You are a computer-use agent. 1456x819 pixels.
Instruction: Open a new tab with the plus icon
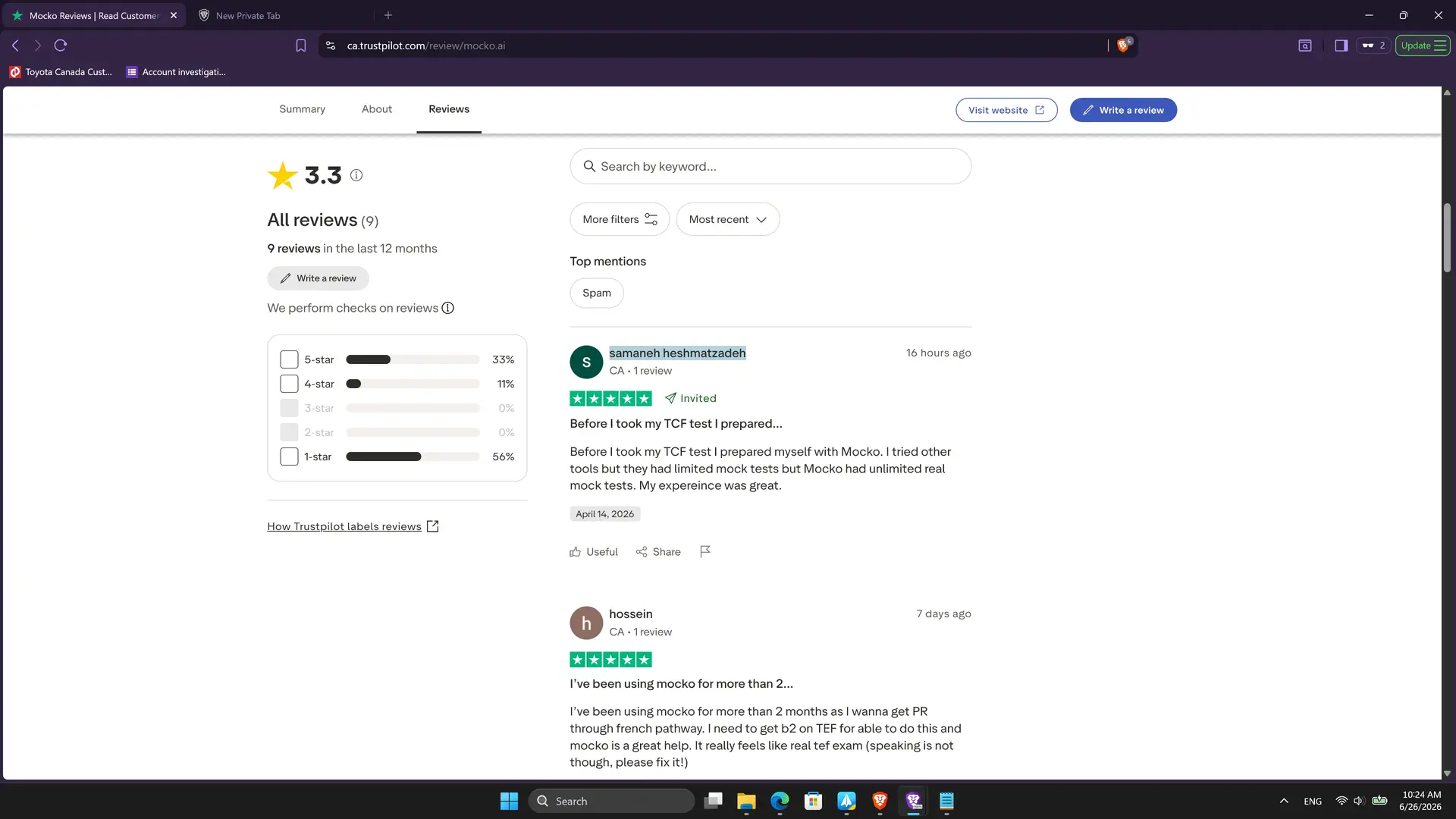[388, 15]
